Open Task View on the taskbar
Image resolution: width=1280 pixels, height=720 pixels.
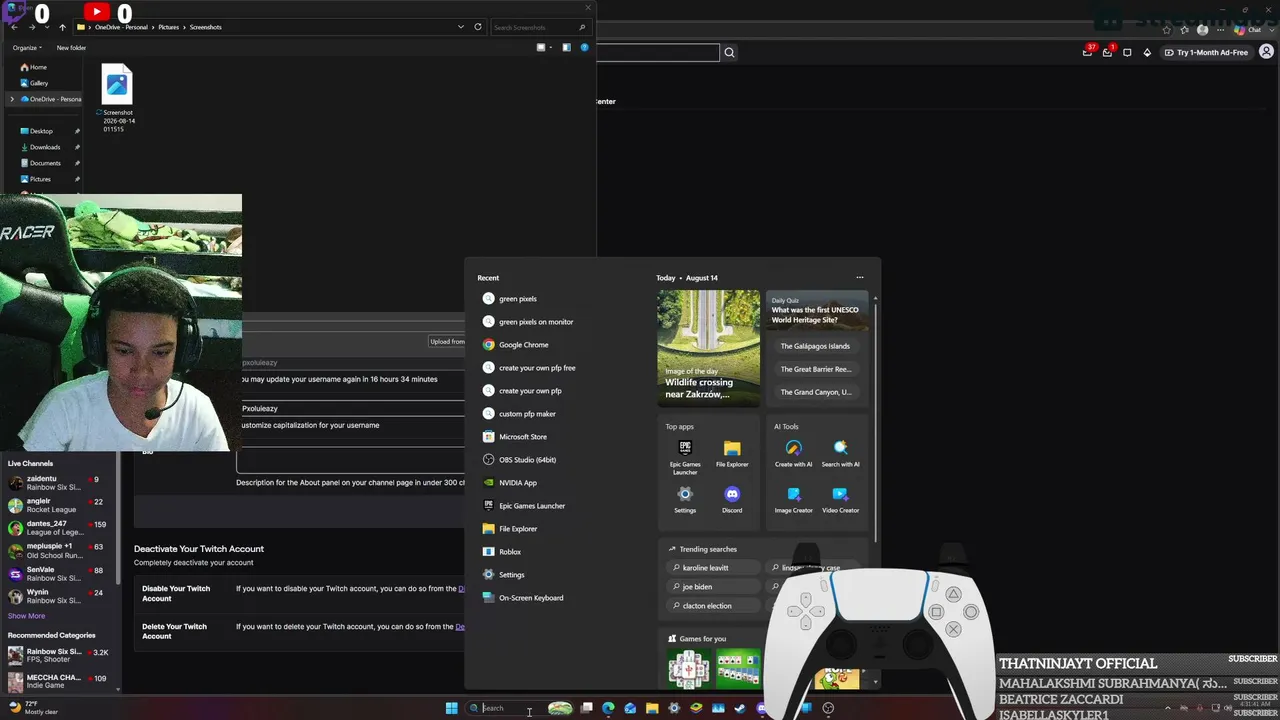tap(587, 708)
